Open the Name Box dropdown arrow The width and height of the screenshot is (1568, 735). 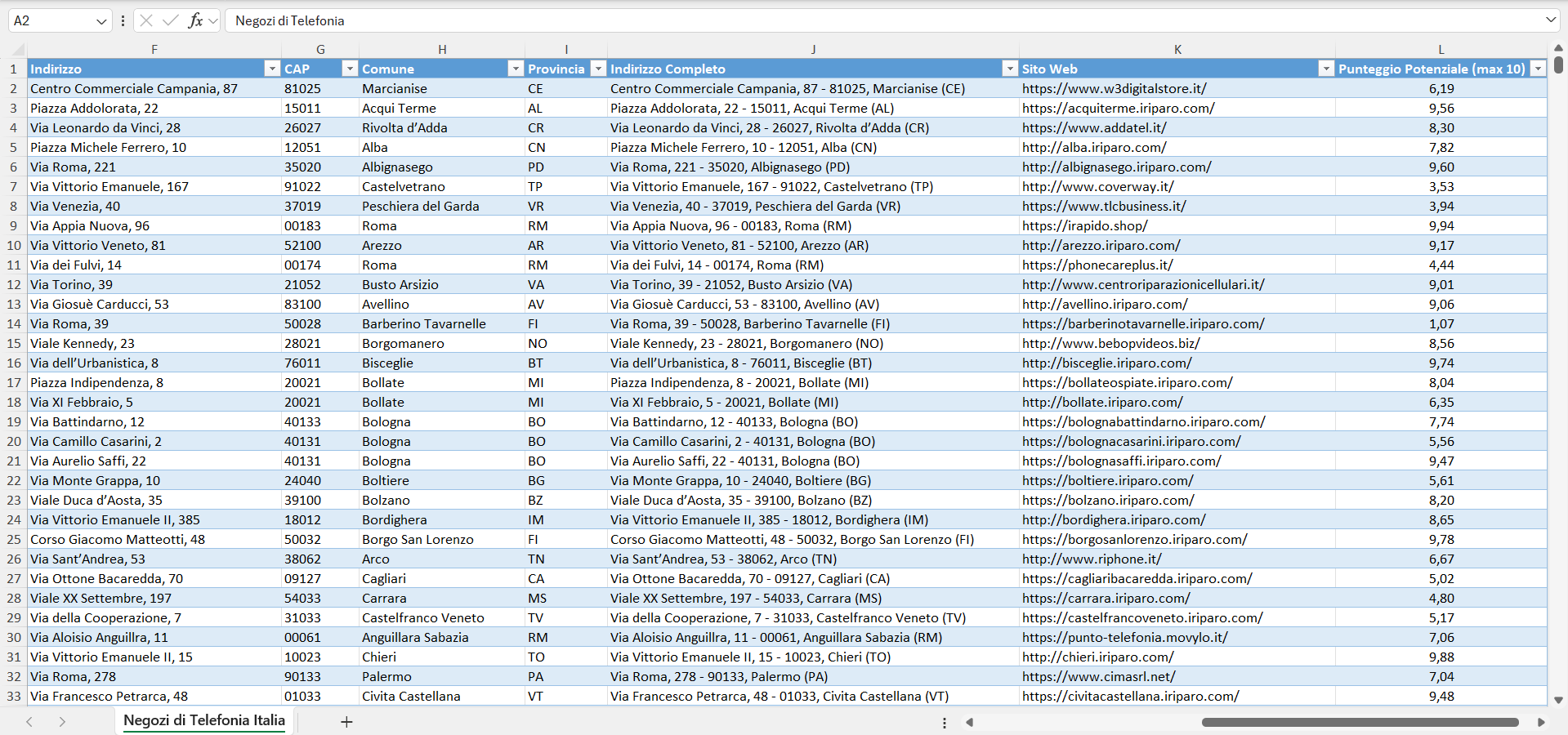(x=101, y=21)
